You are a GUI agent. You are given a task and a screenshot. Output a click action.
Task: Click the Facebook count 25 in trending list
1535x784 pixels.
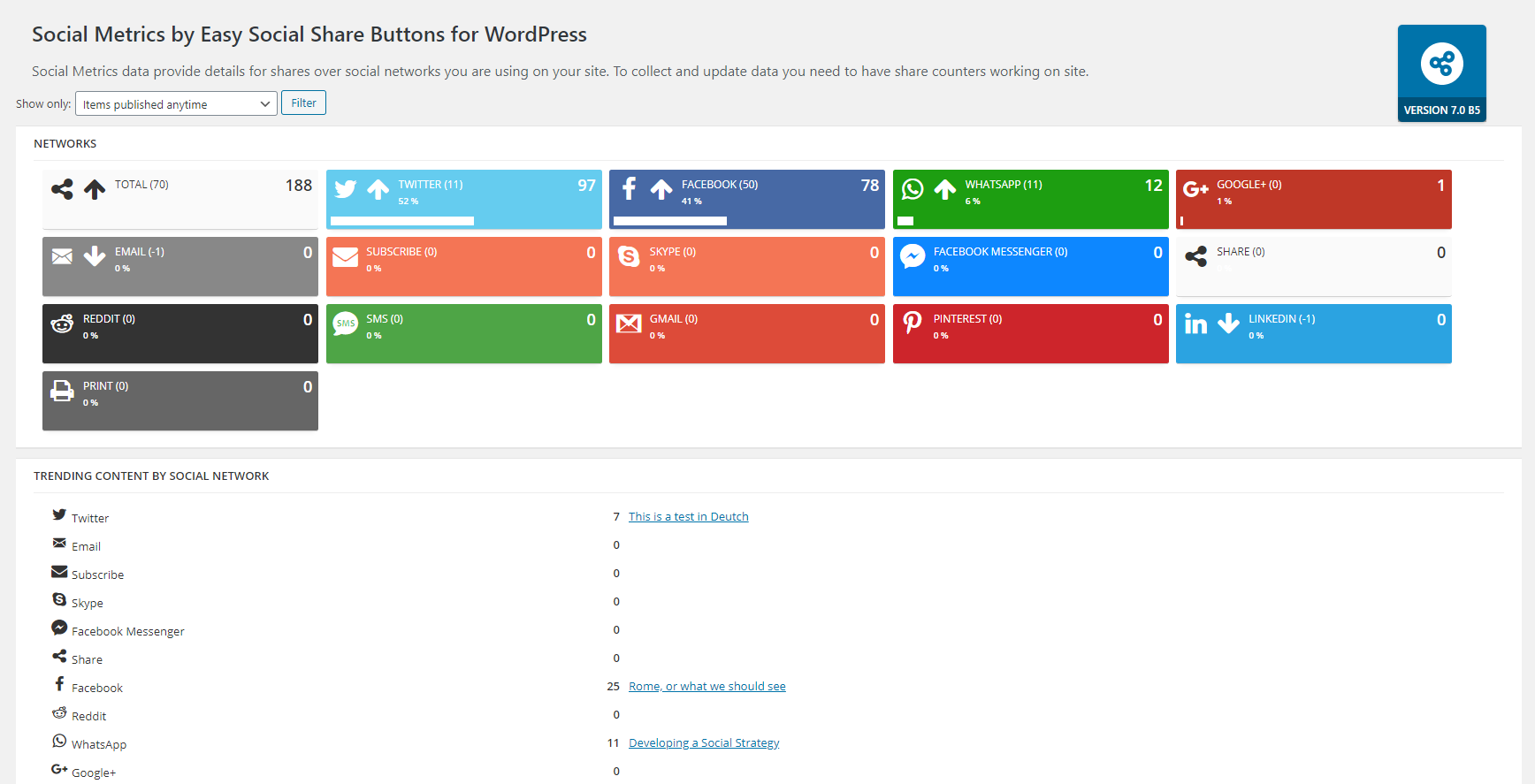pos(614,686)
